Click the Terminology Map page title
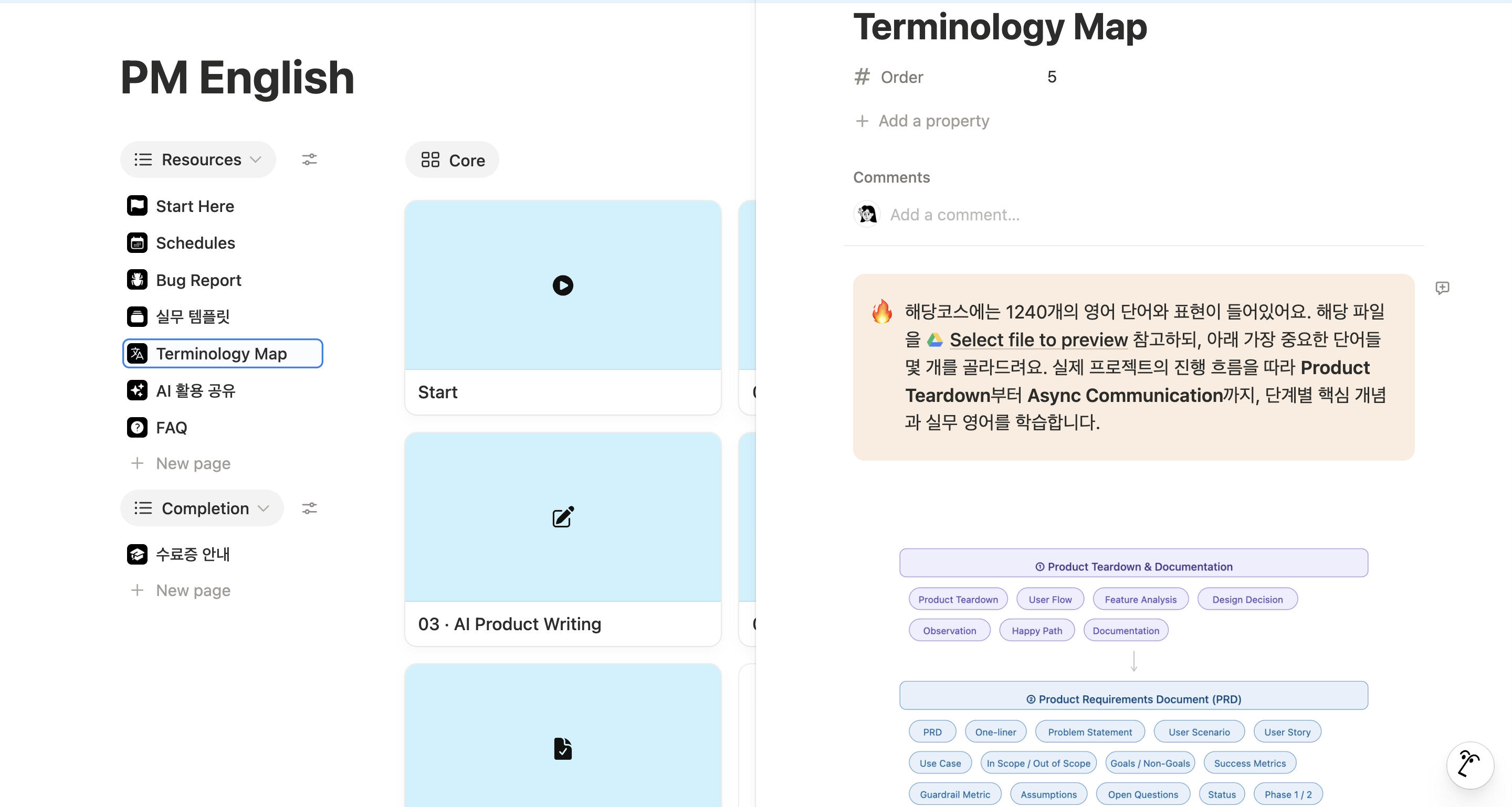 click(x=1000, y=27)
